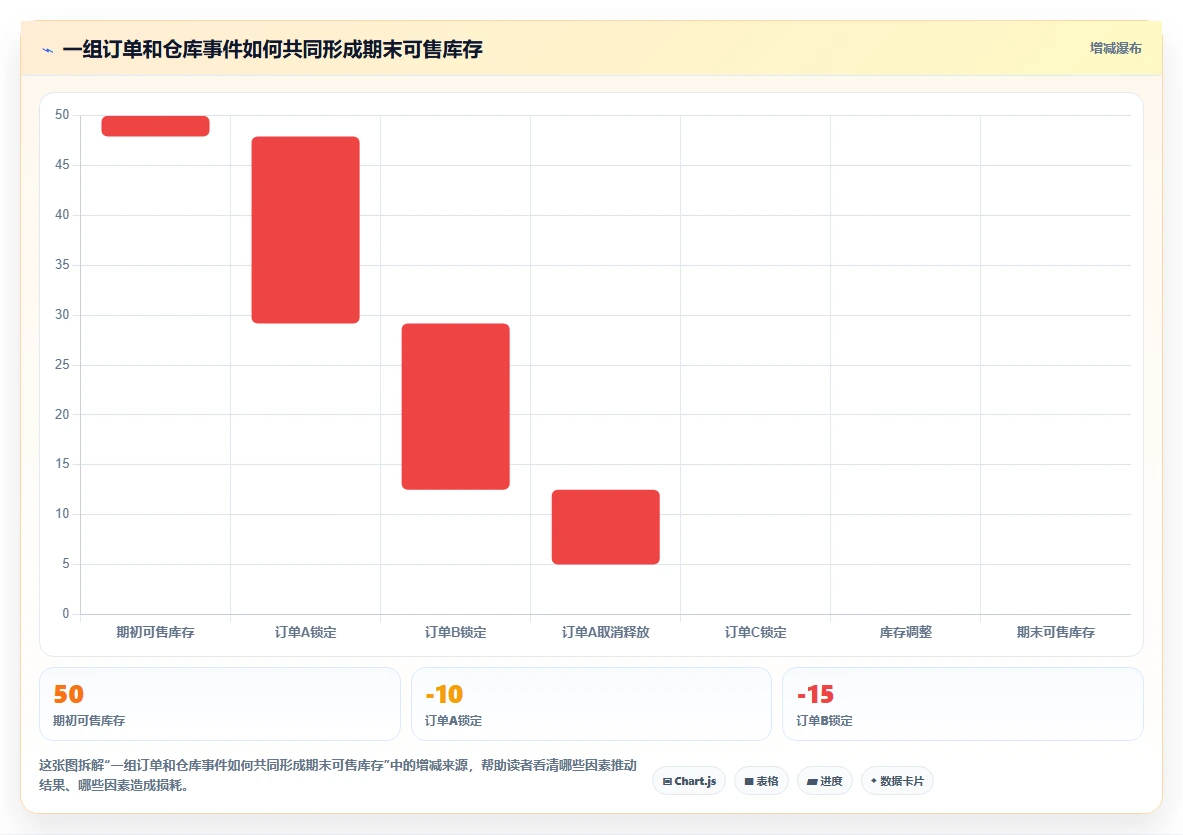Click the chart title 一组订单和仓库事件如何共同形成期末可售库存
1183x835 pixels.
click(272, 50)
